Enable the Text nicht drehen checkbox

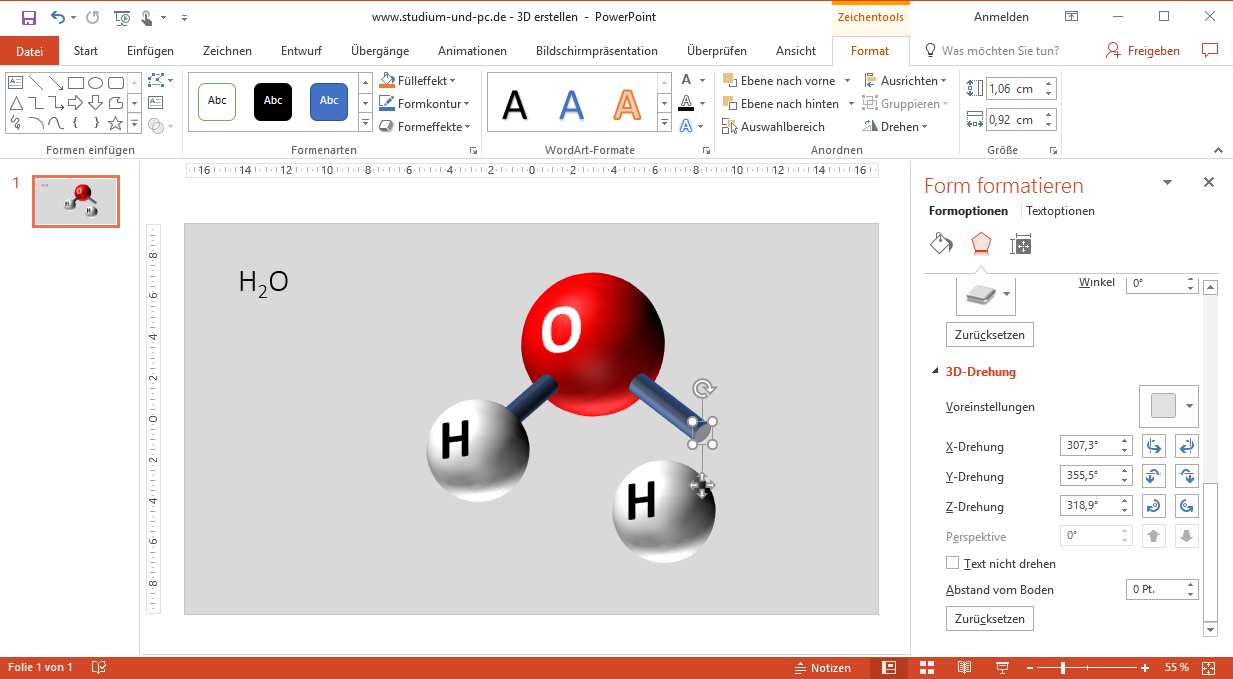tap(953, 563)
